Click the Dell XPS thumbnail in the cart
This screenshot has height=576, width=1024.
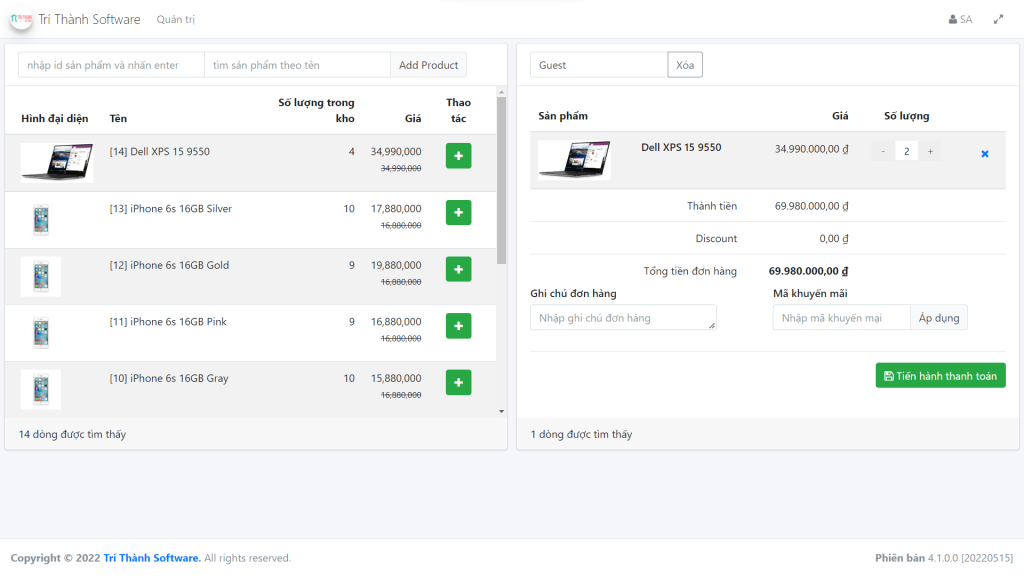click(574, 159)
